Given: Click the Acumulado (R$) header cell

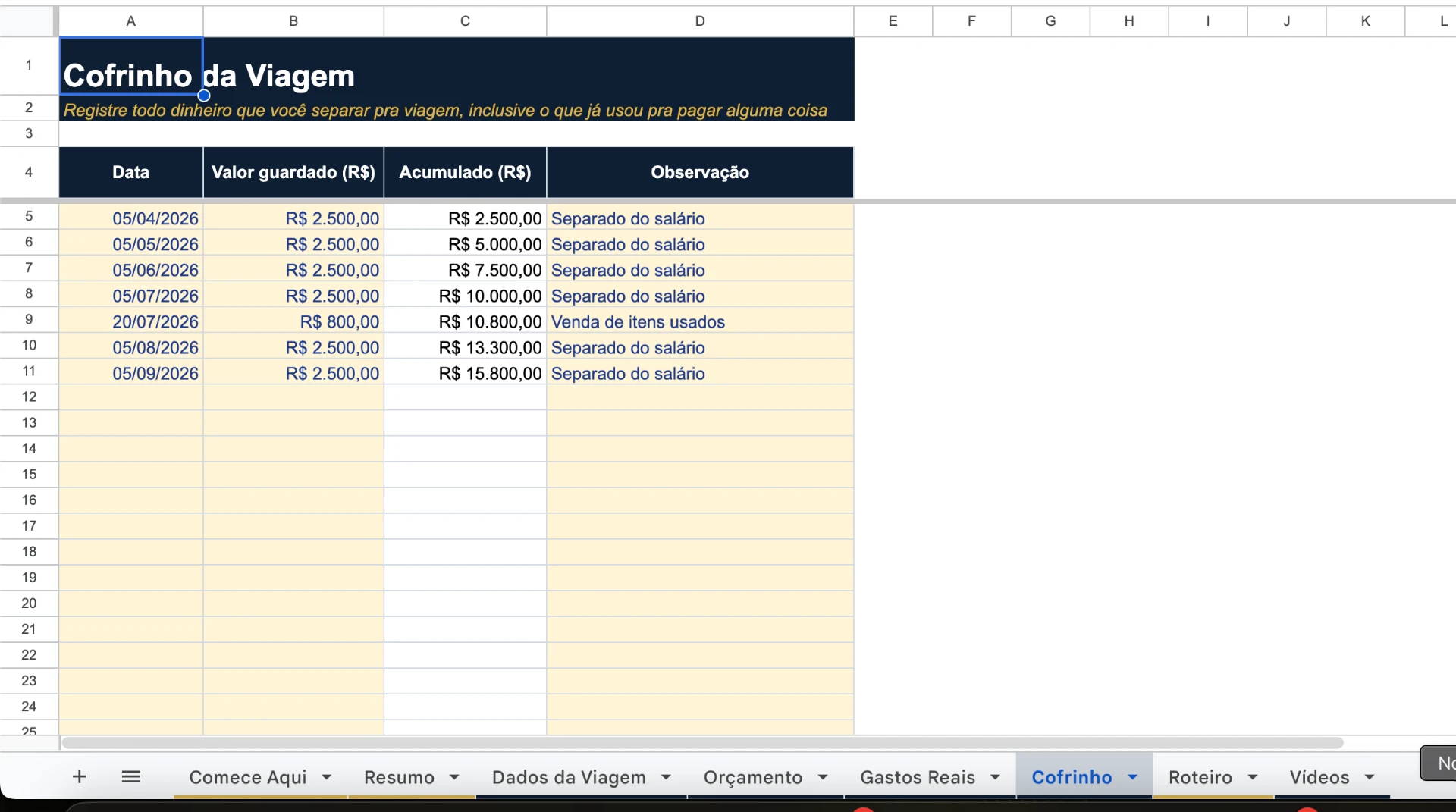Looking at the screenshot, I should pos(465,172).
